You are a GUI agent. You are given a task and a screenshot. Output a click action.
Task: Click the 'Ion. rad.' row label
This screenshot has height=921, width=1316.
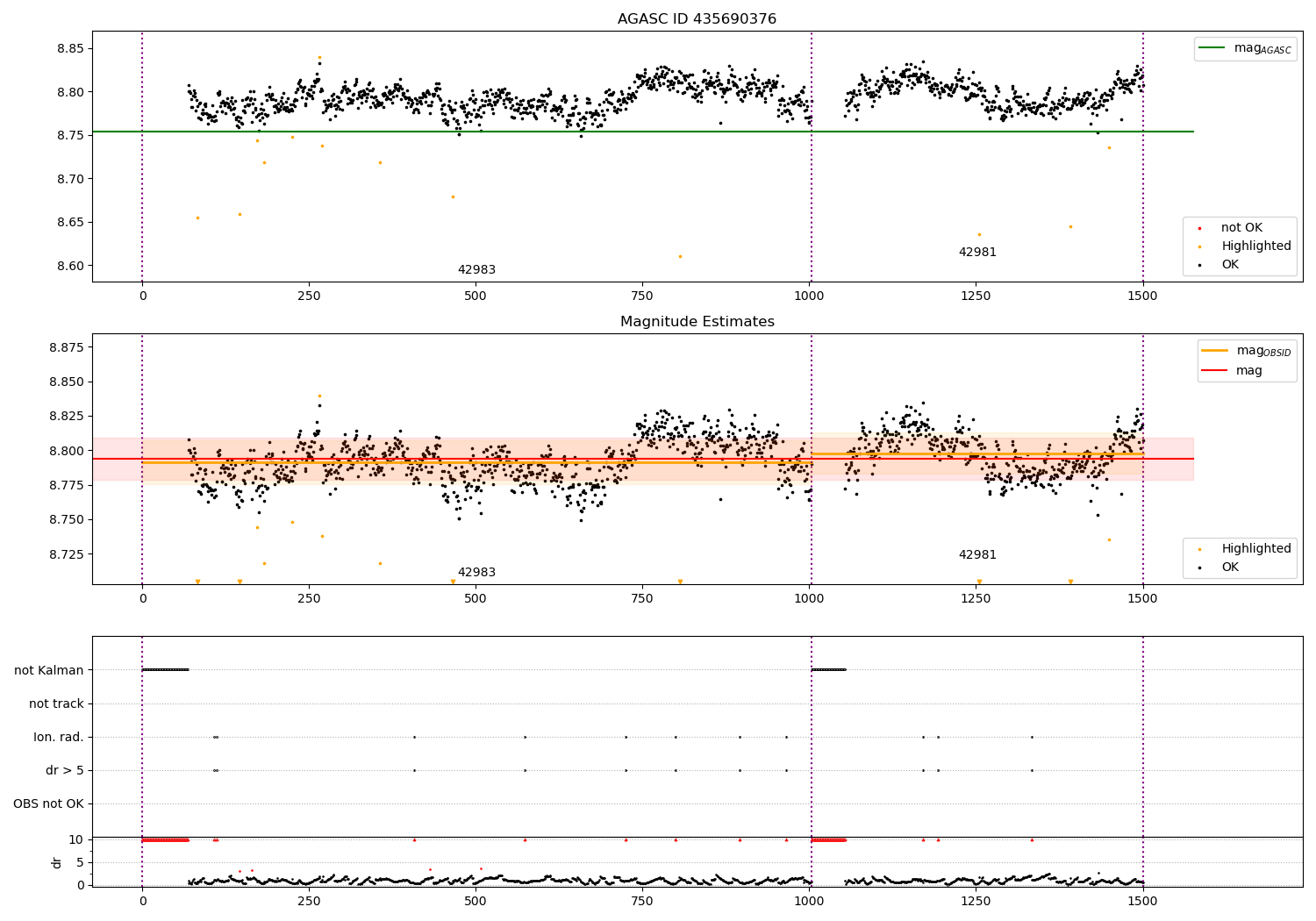(x=59, y=737)
